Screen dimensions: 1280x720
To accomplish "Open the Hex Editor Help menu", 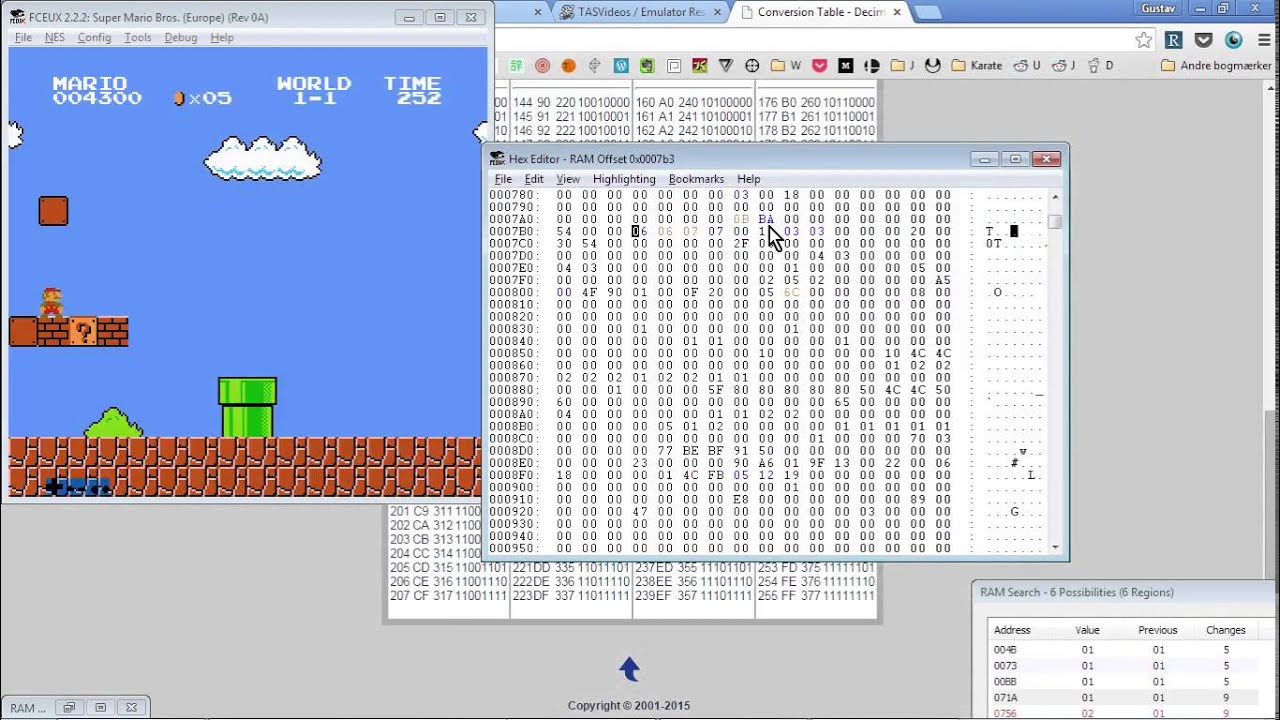I will [x=749, y=179].
